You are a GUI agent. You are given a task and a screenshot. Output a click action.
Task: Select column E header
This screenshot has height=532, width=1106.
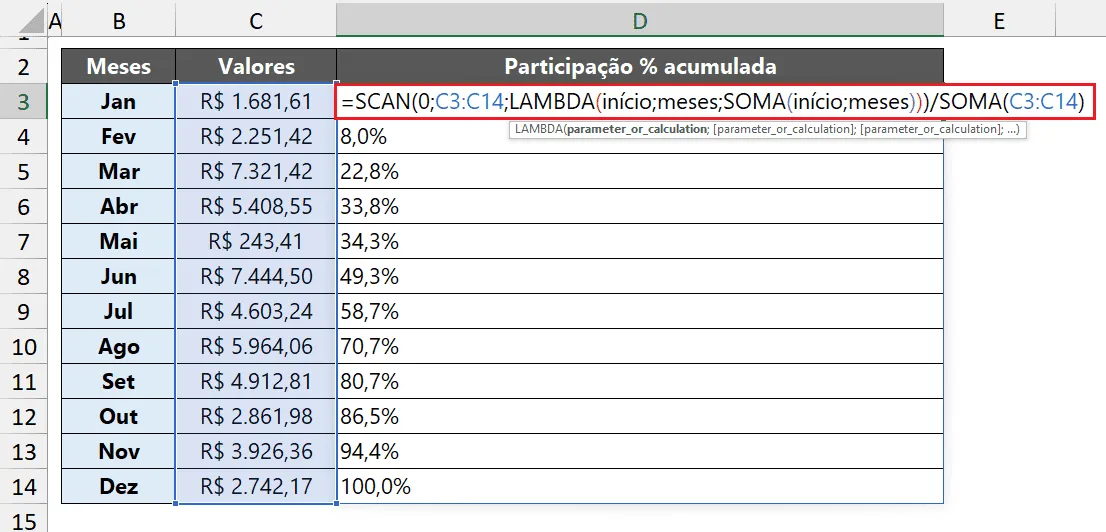tap(999, 21)
